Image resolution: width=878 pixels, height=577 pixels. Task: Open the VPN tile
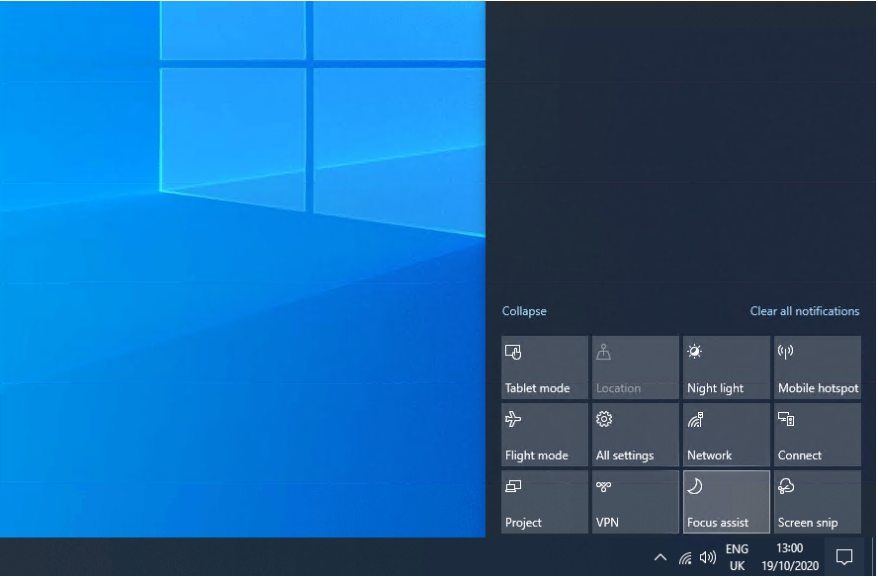[x=635, y=502]
